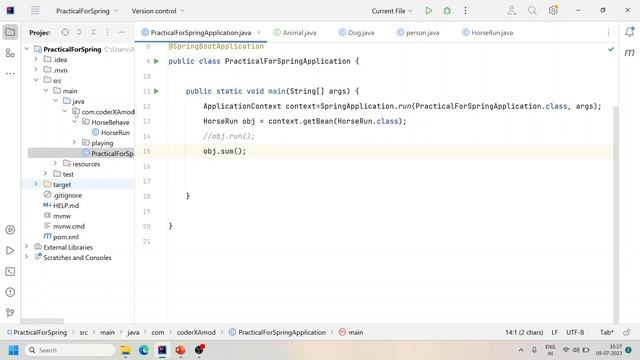Collapse all icon in Project panel header
The width and height of the screenshot is (640, 360).
pyautogui.click(x=93, y=32)
